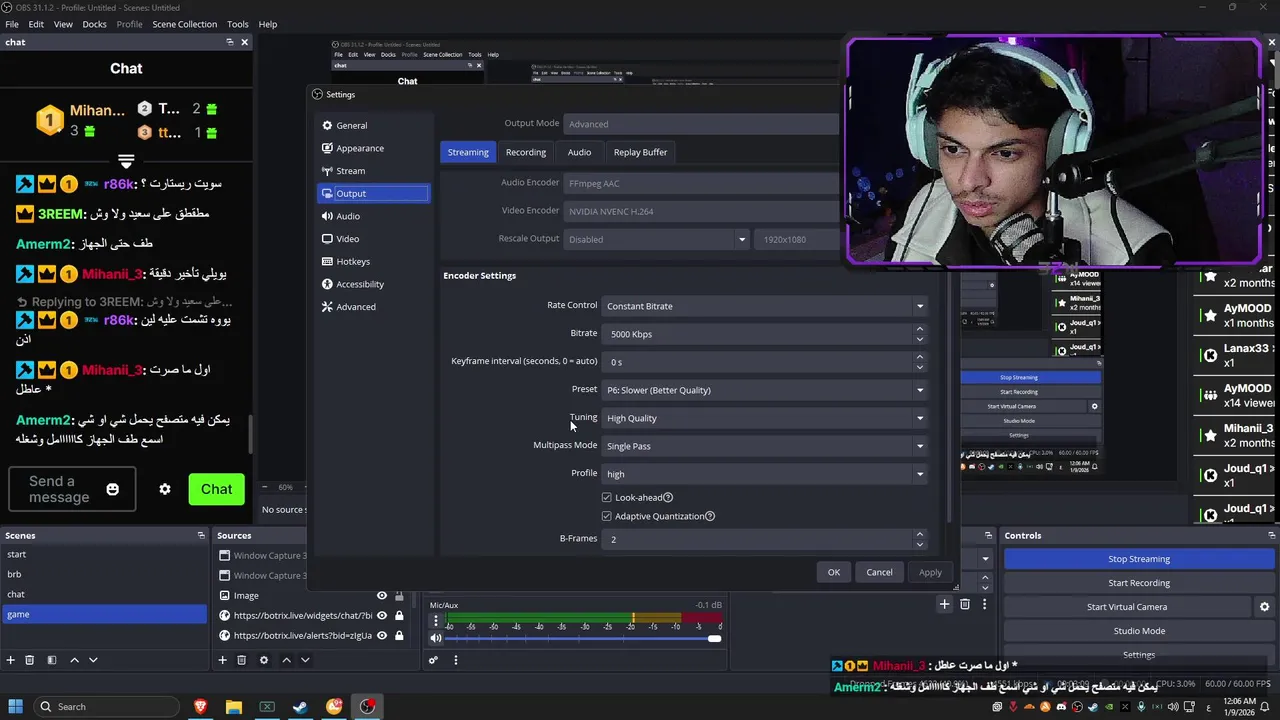
Task: Click the green Chat send button
Action: (x=216, y=489)
